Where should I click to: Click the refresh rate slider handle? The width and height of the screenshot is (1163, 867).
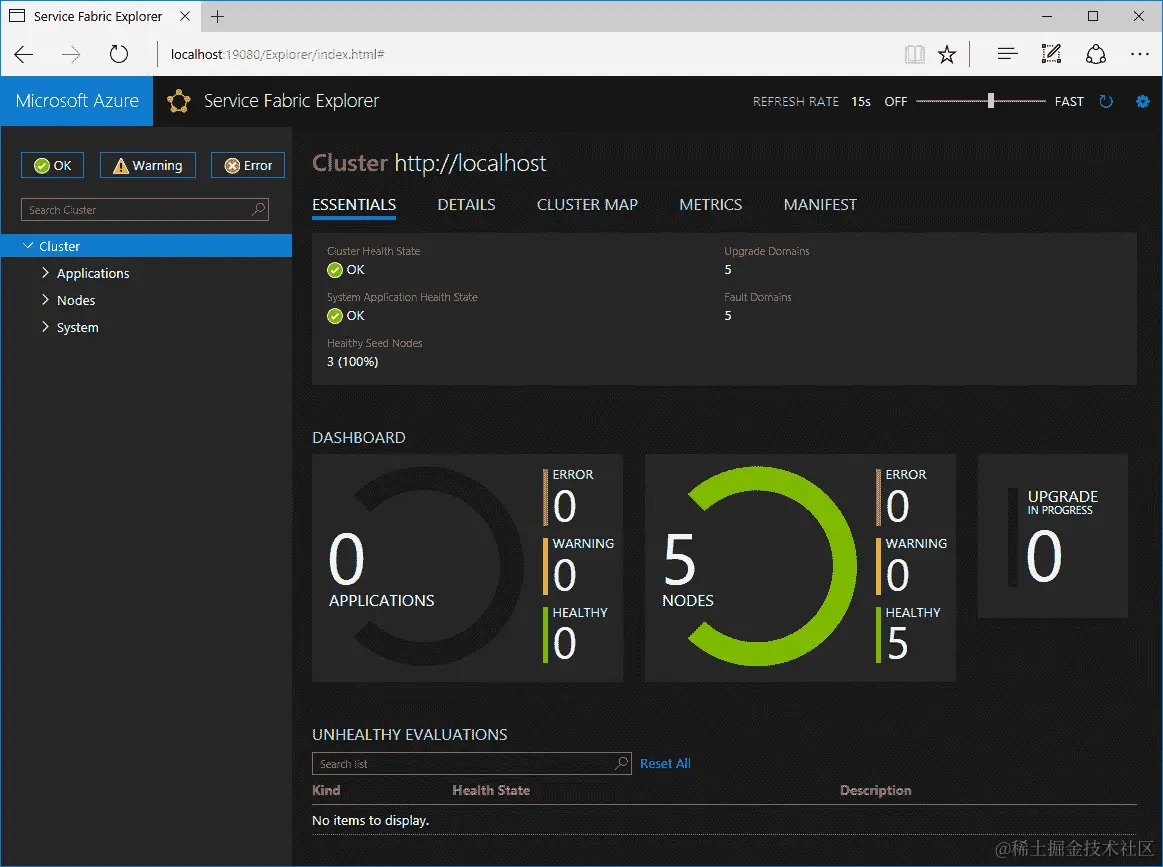[x=991, y=101]
